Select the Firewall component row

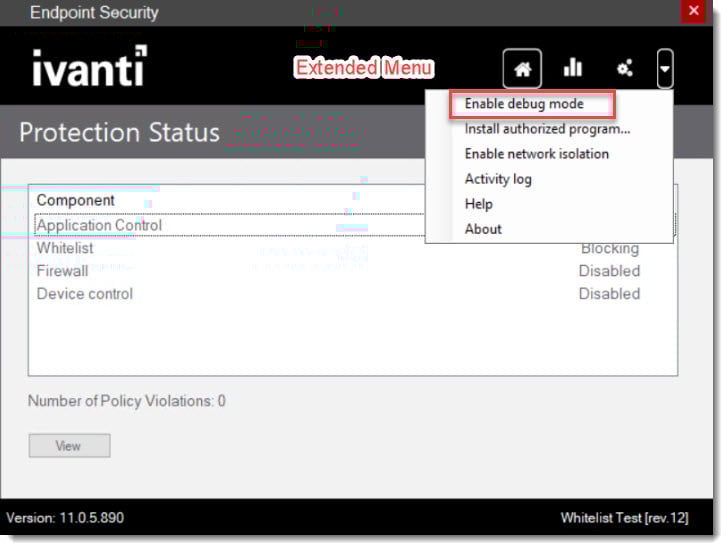click(62, 271)
